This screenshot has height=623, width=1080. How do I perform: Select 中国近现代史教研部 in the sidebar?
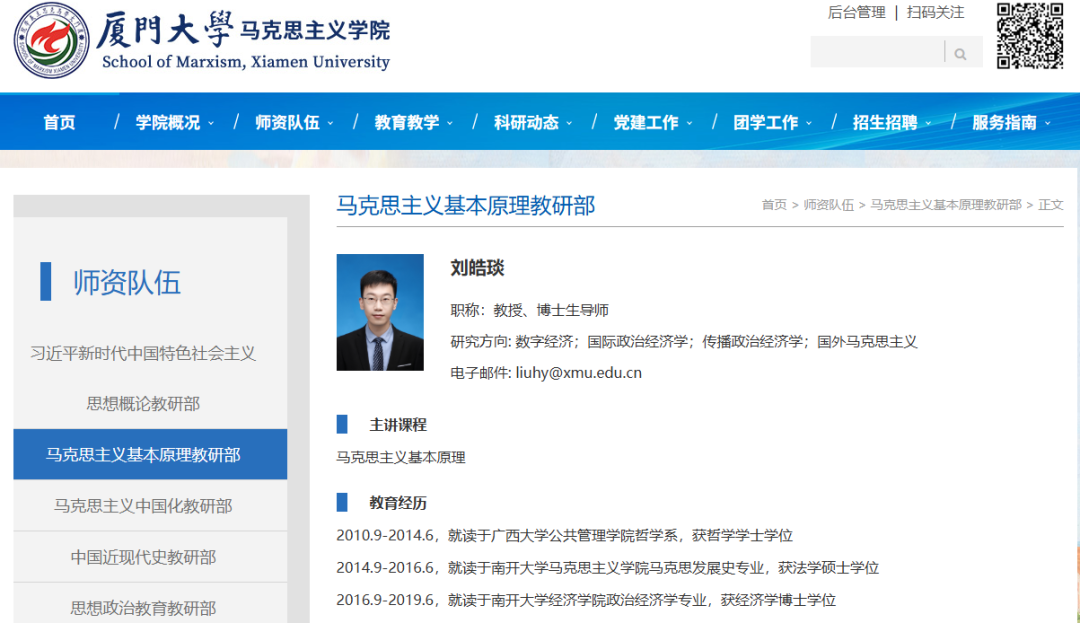[143, 557]
